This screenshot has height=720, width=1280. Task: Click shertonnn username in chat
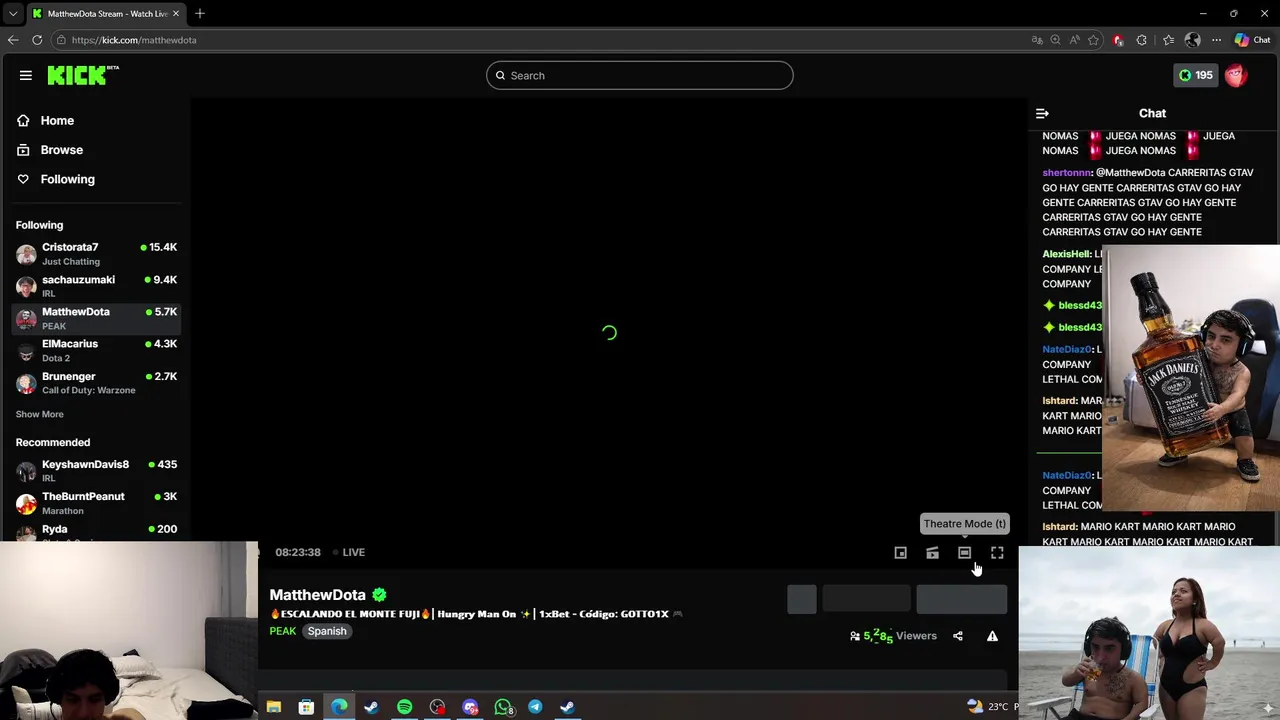click(x=1066, y=173)
